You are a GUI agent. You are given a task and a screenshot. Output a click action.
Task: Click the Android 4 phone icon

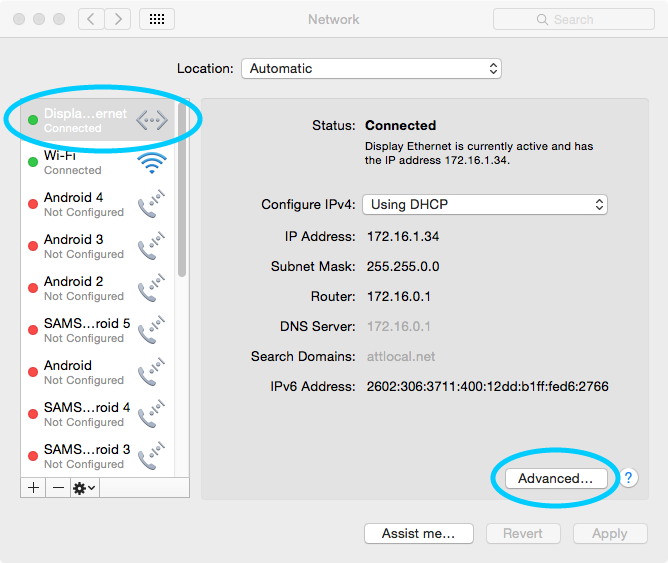point(151,204)
